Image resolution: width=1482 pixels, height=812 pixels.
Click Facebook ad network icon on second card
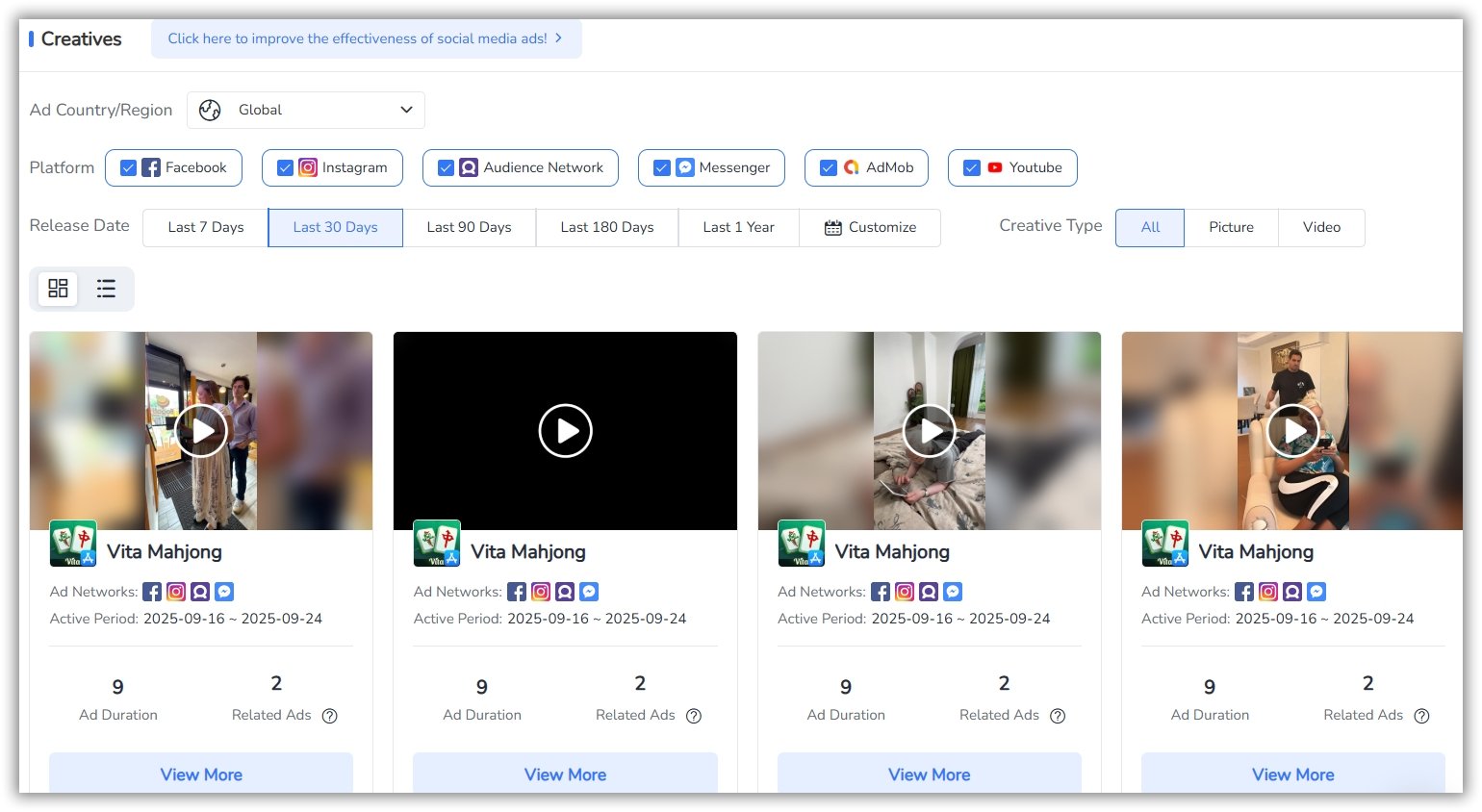(517, 592)
